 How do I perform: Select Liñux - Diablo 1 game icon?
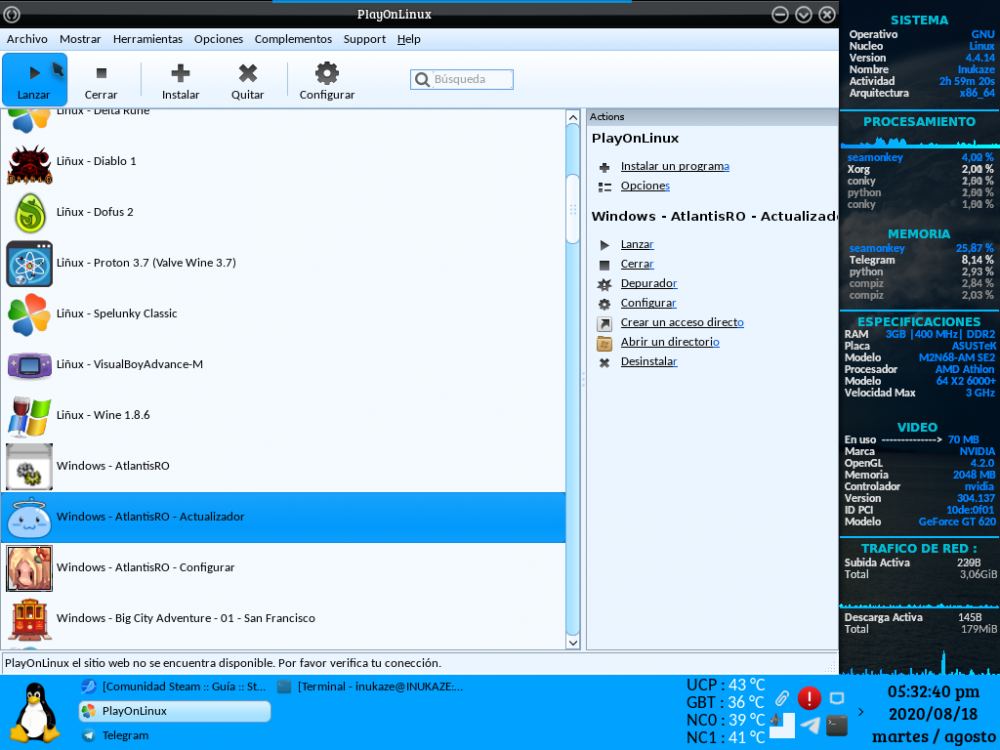(x=29, y=161)
